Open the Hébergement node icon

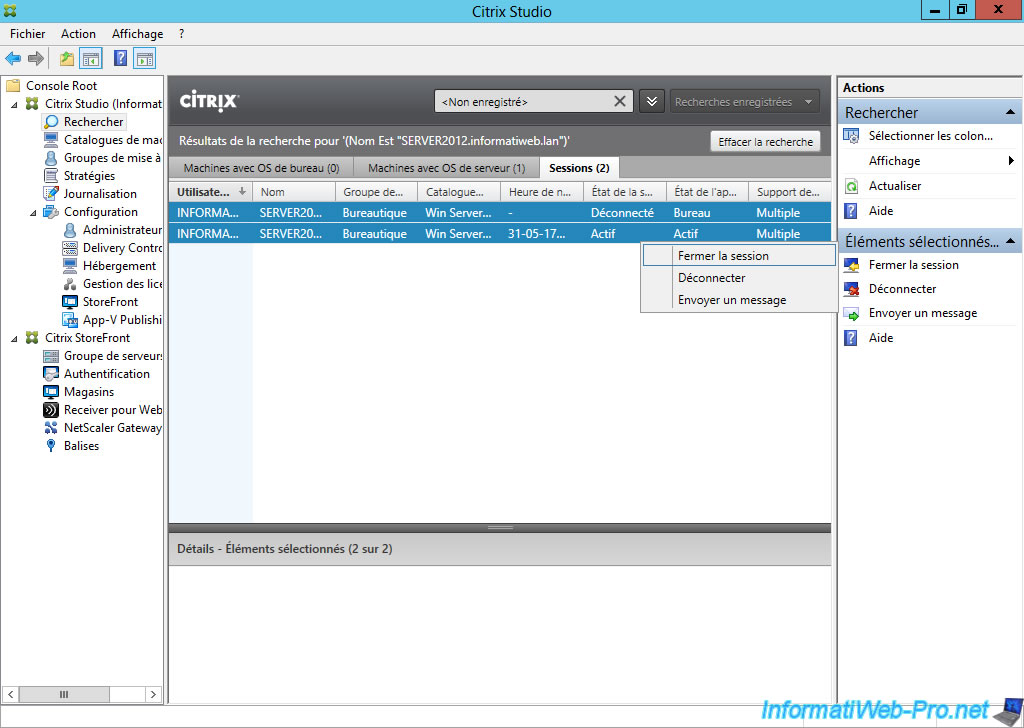(x=70, y=266)
